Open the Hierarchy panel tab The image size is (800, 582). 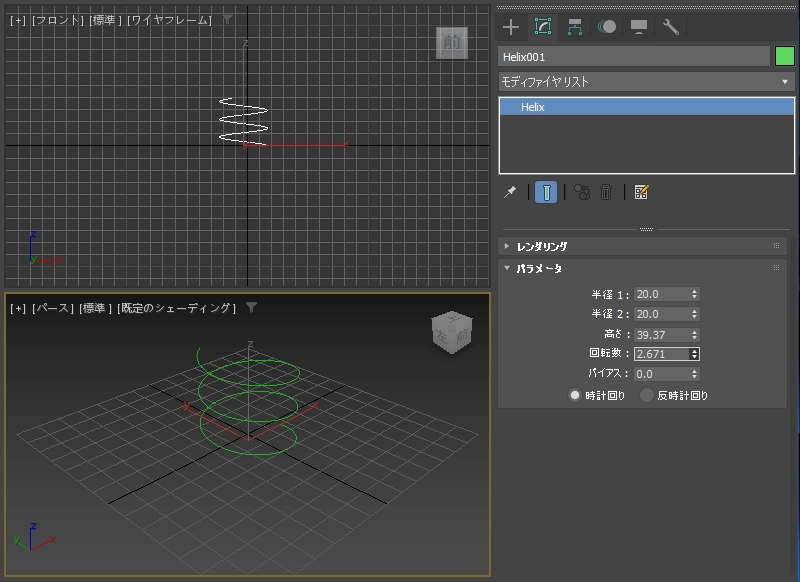pos(575,27)
